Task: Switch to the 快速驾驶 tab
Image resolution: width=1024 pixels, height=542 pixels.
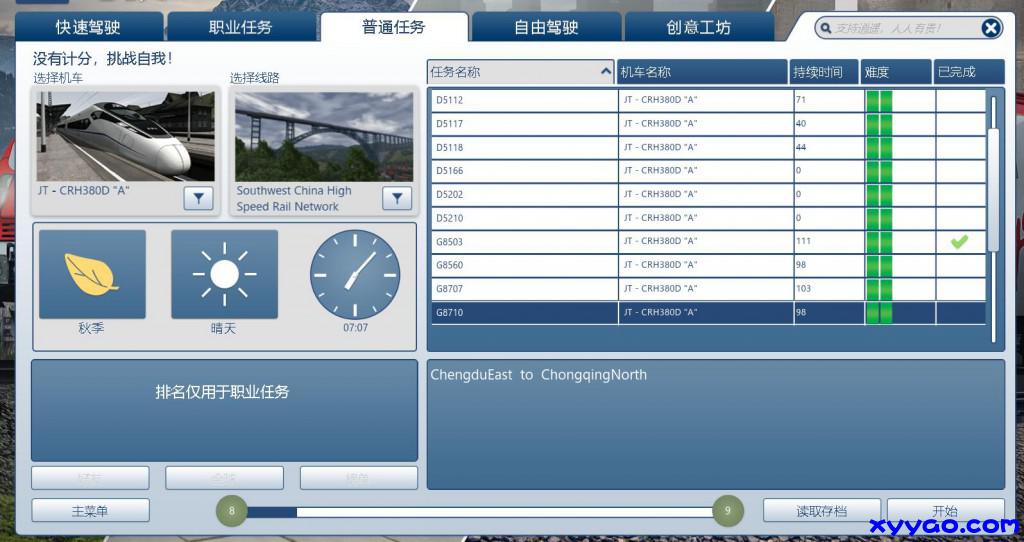Action: point(88,27)
